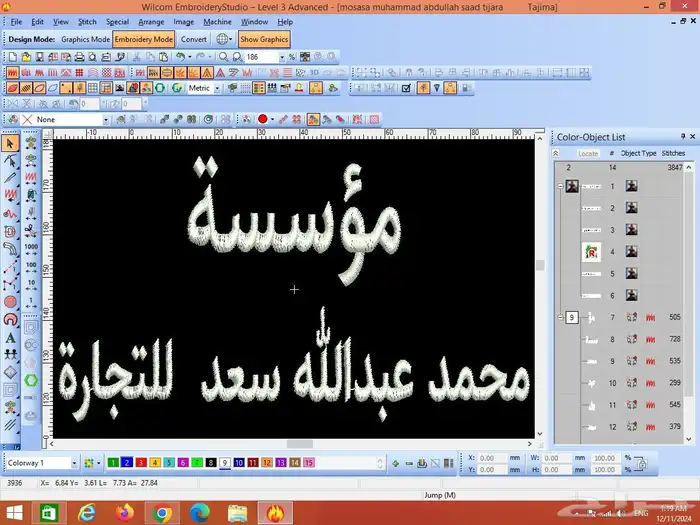Select the arrow Select Object tool
Viewport: 700px width, 525px height.
click(9, 143)
